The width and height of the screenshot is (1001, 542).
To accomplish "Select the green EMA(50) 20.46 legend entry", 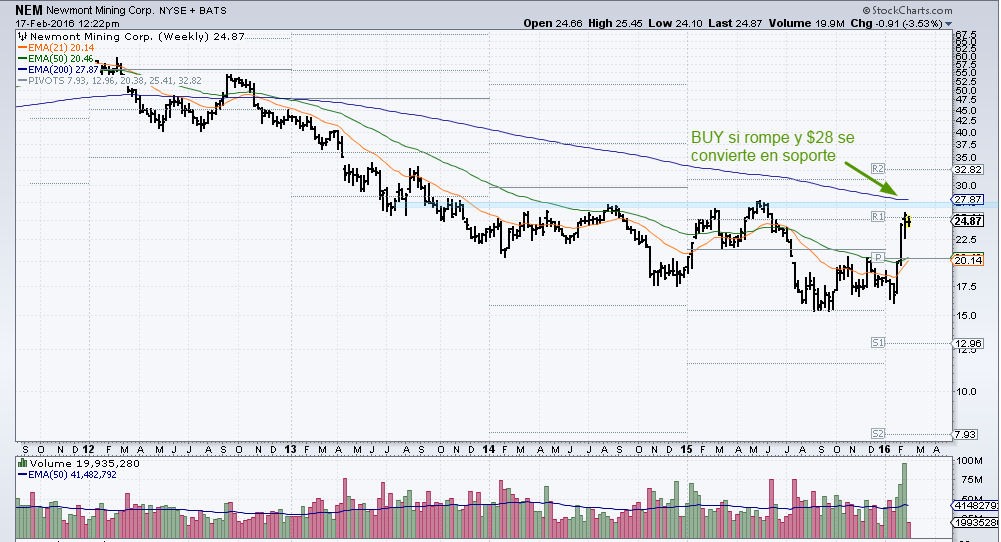I will tap(56, 58).
